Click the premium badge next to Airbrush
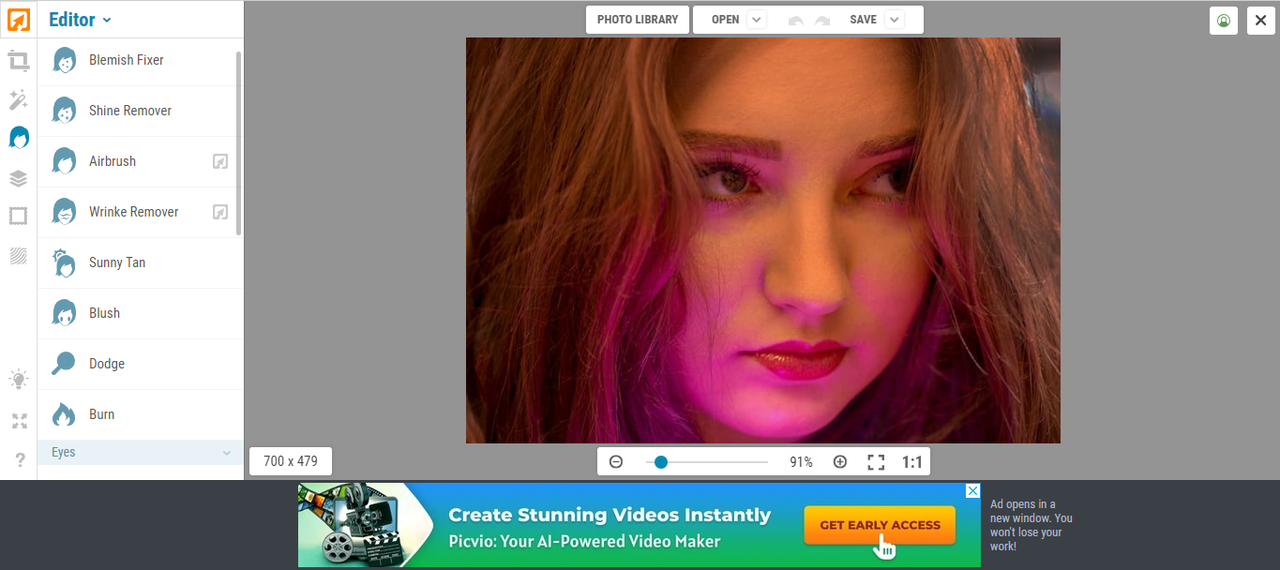1280x570 pixels. click(x=221, y=161)
